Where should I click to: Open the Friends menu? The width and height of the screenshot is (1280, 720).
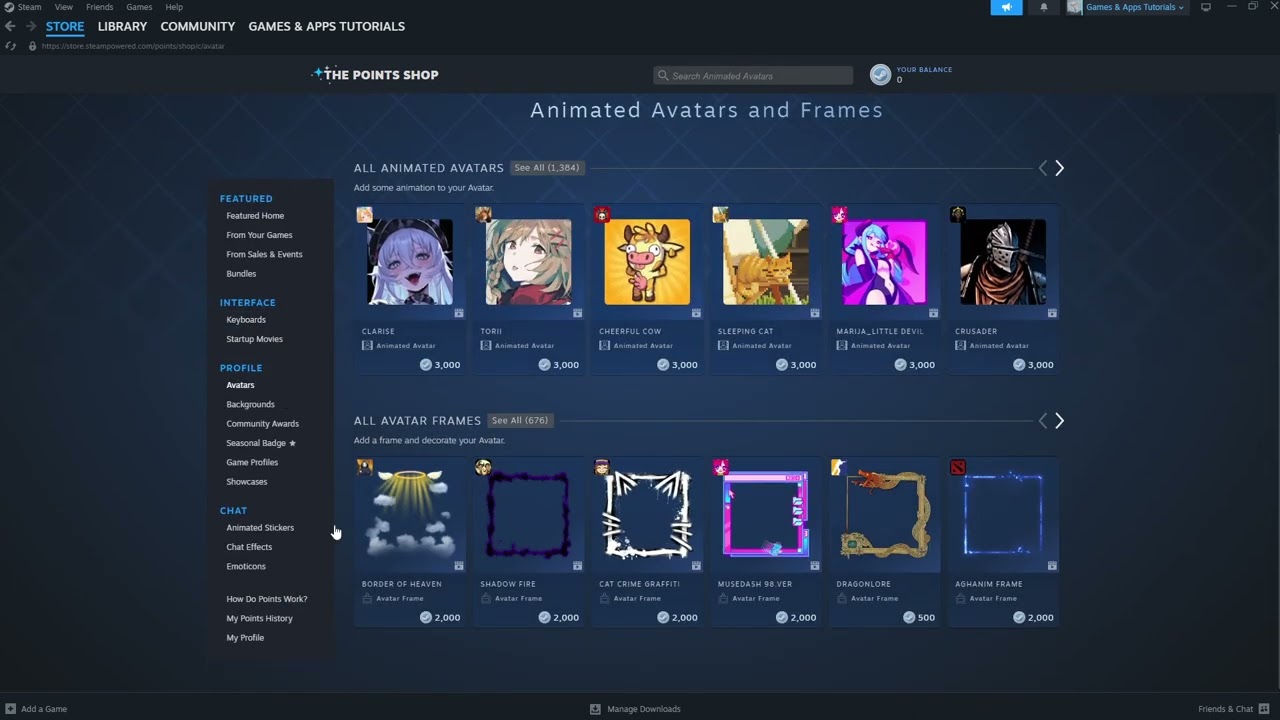tap(99, 7)
